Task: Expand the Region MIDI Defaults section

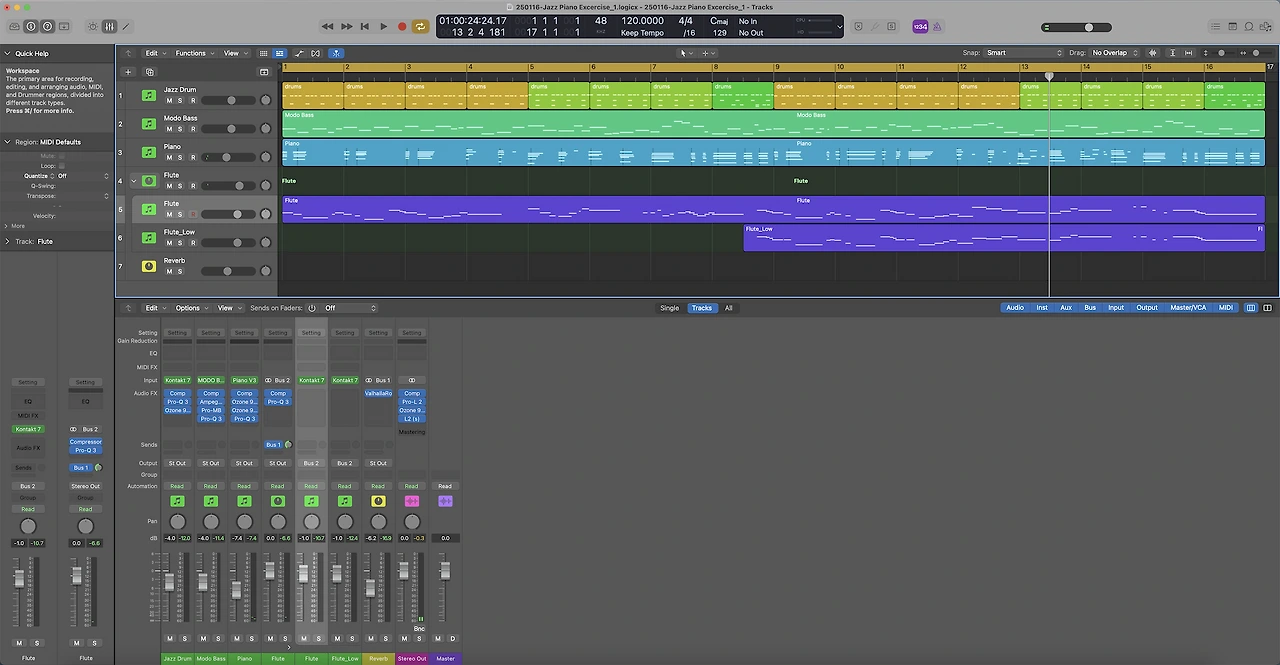Action: [x=7, y=142]
